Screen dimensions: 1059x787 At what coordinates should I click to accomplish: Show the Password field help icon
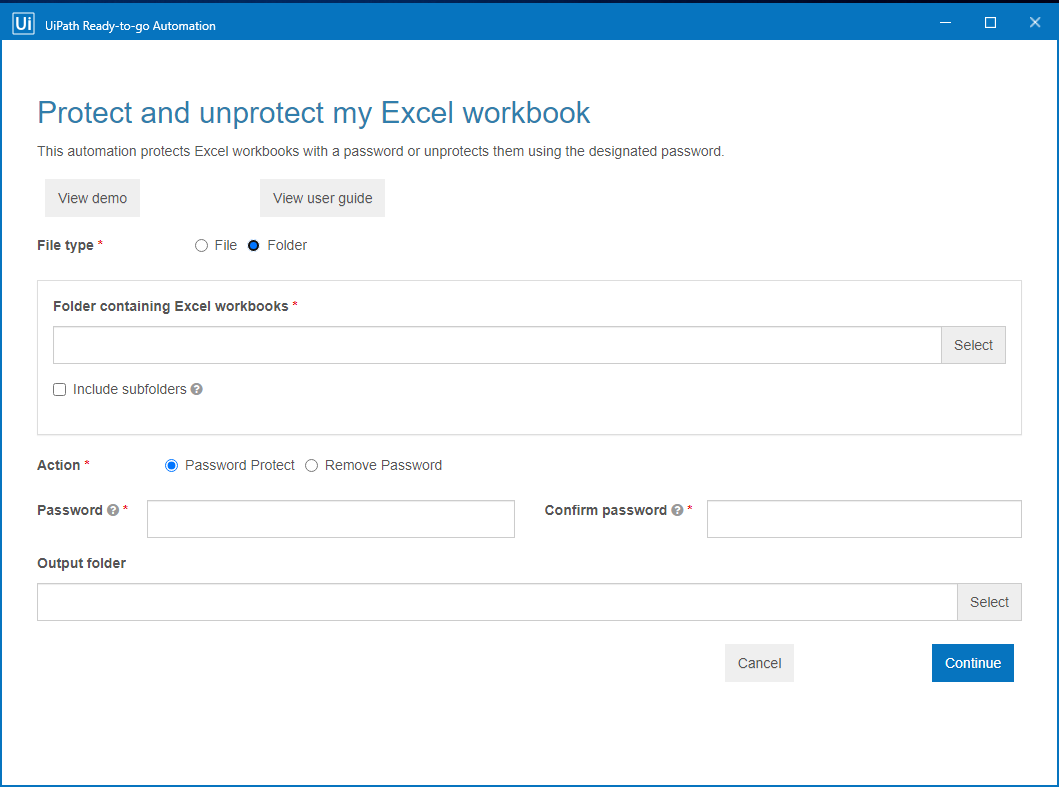(113, 510)
